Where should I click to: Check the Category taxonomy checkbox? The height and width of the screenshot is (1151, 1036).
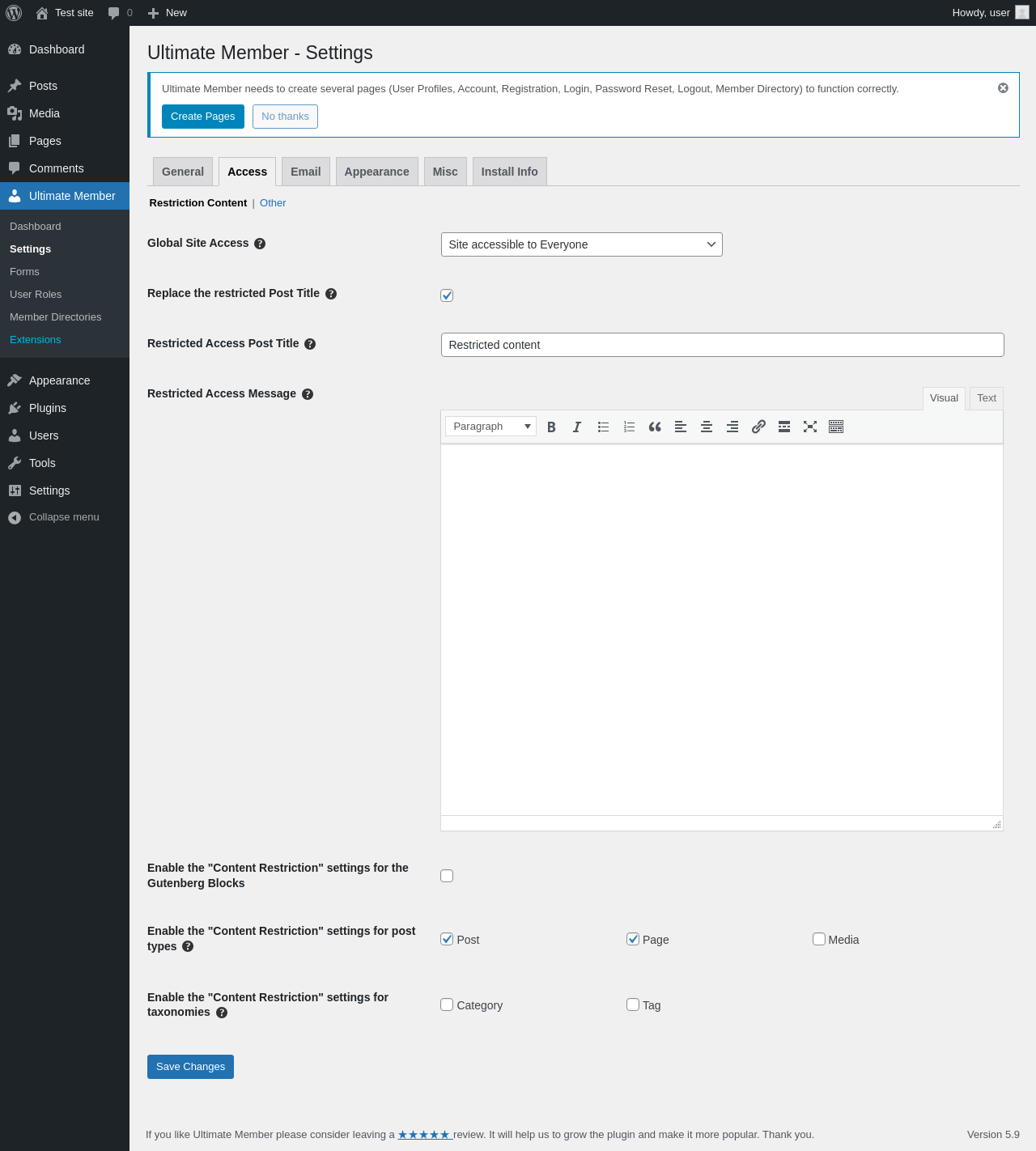[x=447, y=1004]
